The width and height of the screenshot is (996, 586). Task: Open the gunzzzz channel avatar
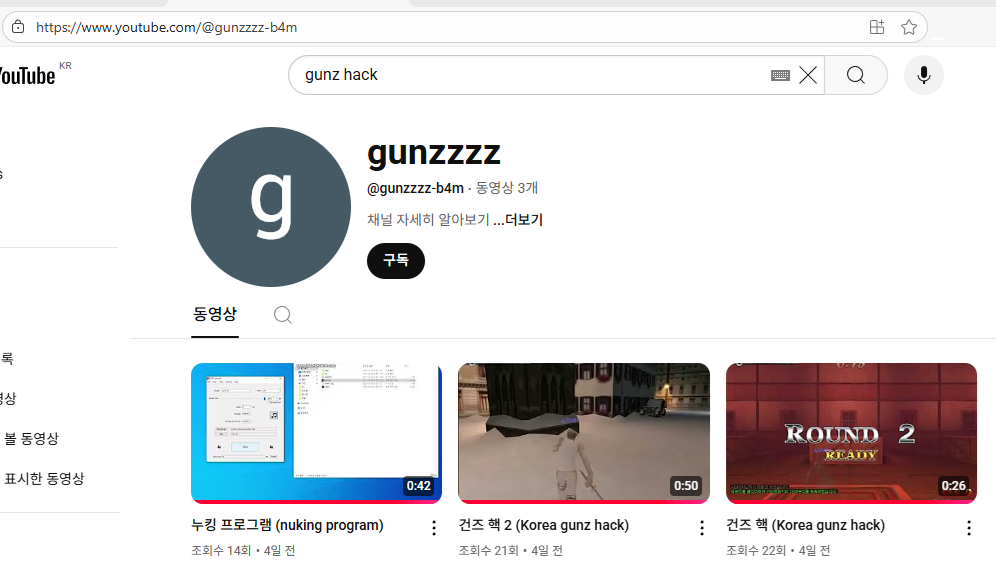tap(271, 207)
